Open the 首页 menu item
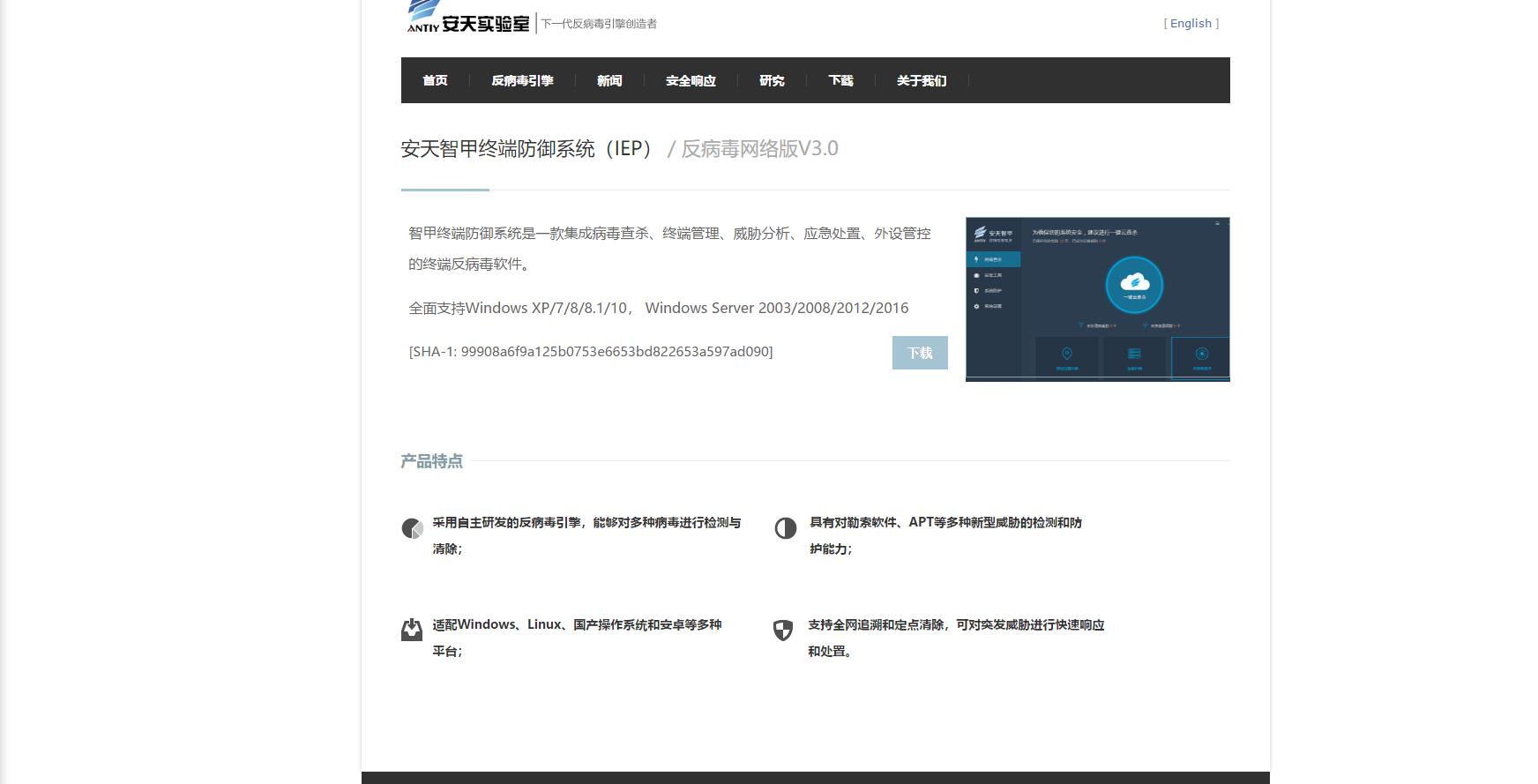This screenshot has height=784, width=1538. 435,80
